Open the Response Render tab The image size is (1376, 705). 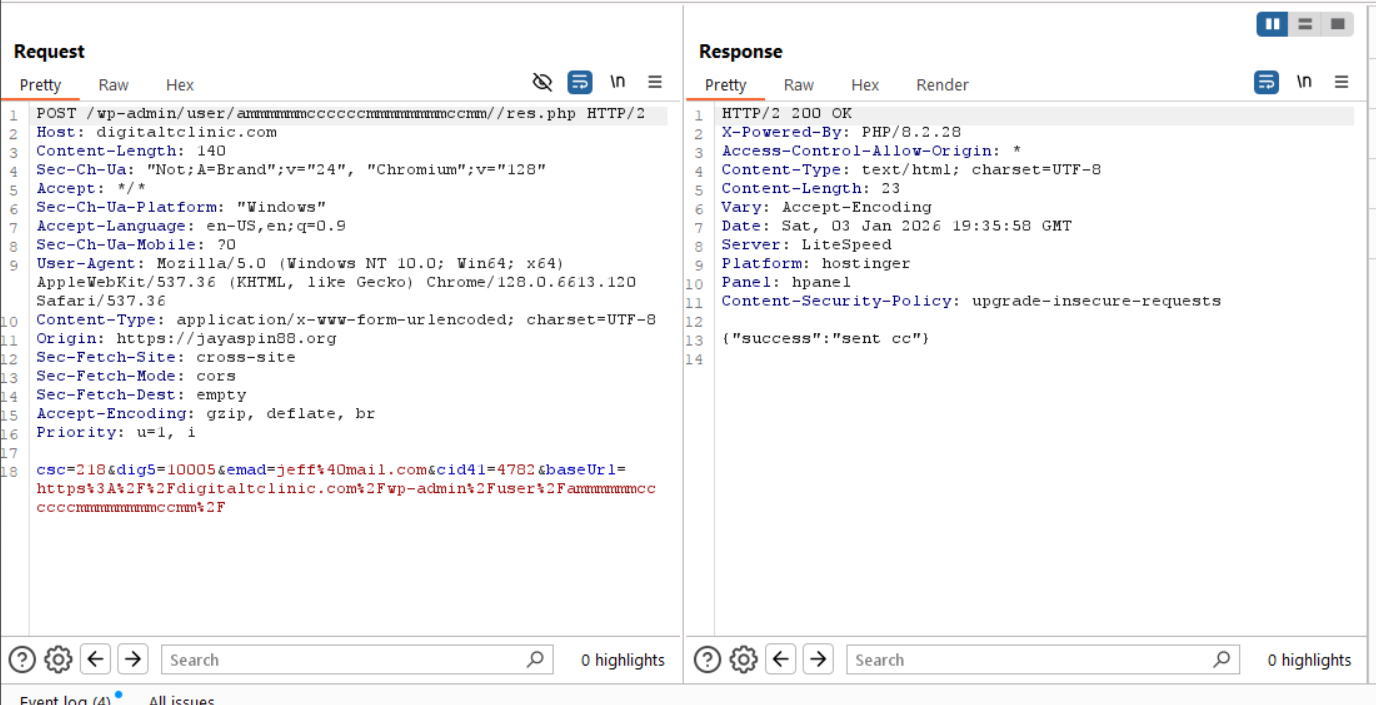click(942, 85)
